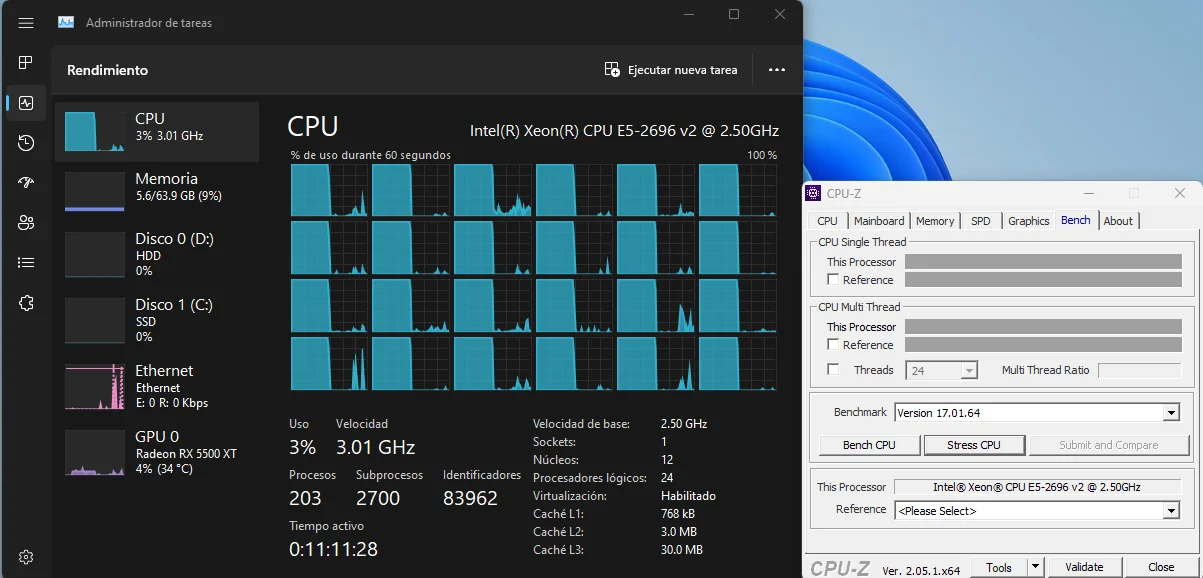Viewport: 1203px width, 578px height.
Task: Click the Validate button in CPU-Z
Action: pyautogui.click(x=1084, y=567)
